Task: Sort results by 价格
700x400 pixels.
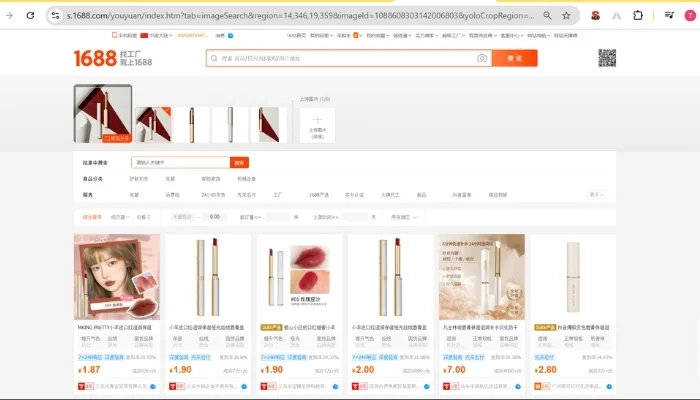Action: click(x=143, y=217)
